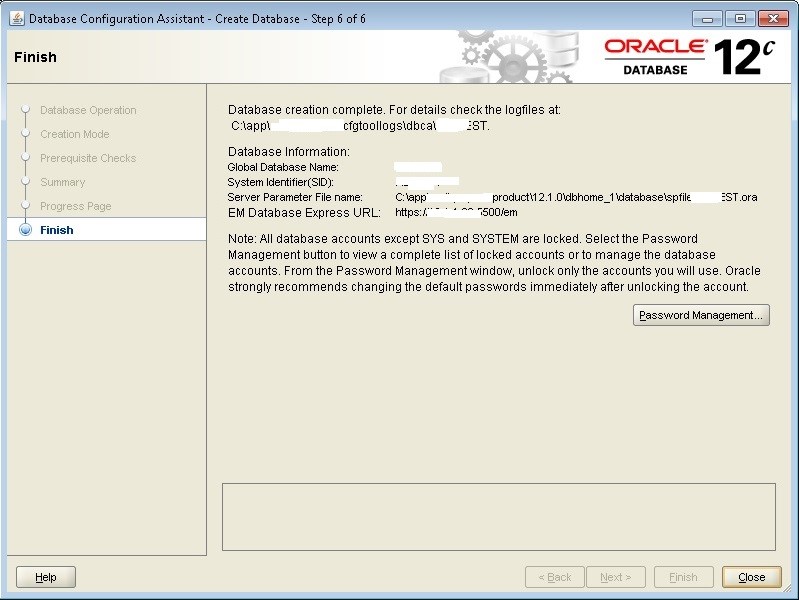Select the Summary step in sidebar
This screenshot has width=799, height=600.
(63, 182)
